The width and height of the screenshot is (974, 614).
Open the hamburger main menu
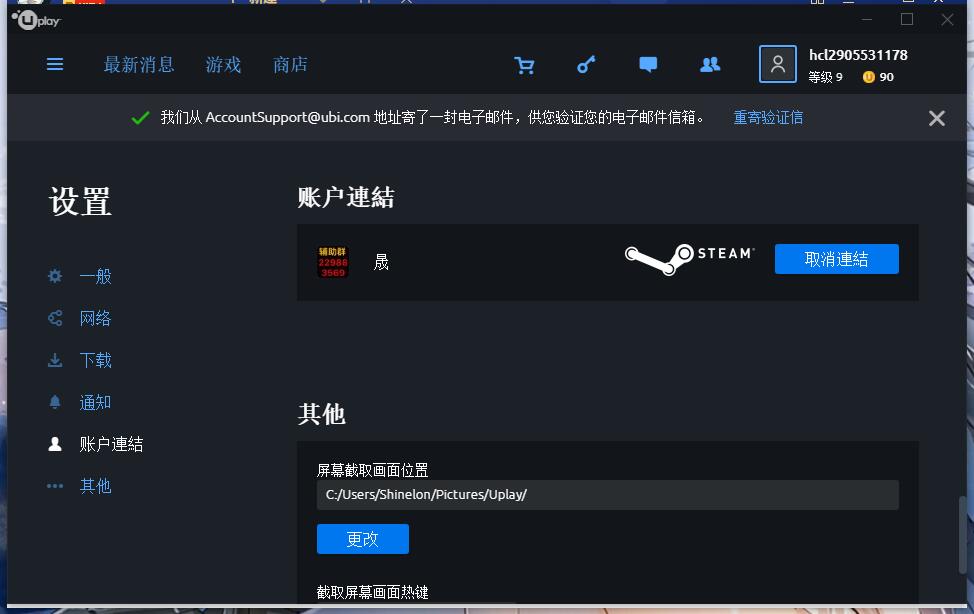click(55, 64)
